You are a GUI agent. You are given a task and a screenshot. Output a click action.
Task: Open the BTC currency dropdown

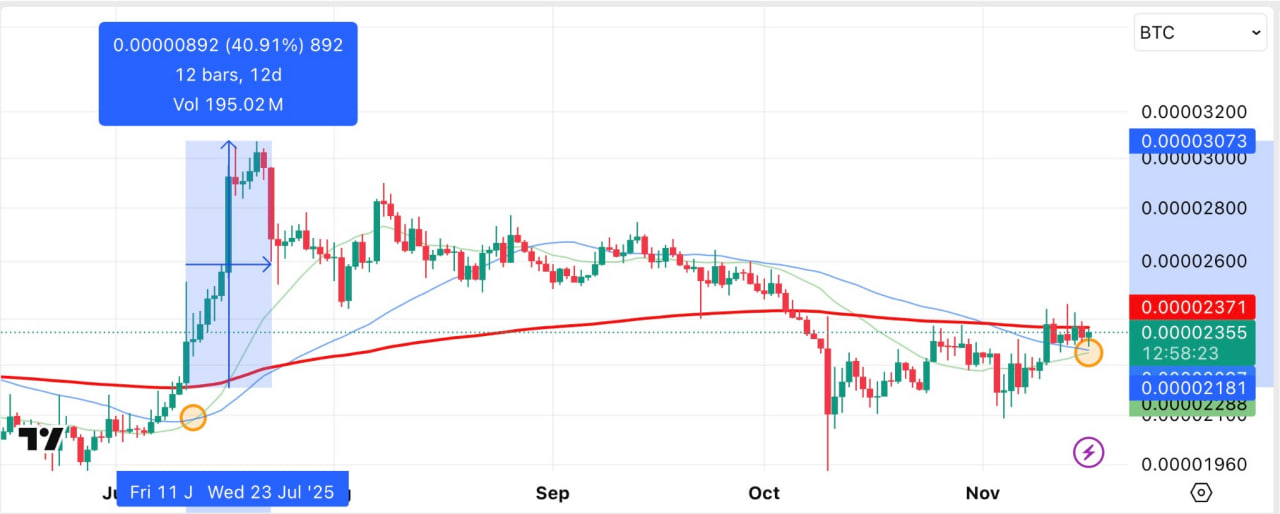pyautogui.click(x=1199, y=33)
